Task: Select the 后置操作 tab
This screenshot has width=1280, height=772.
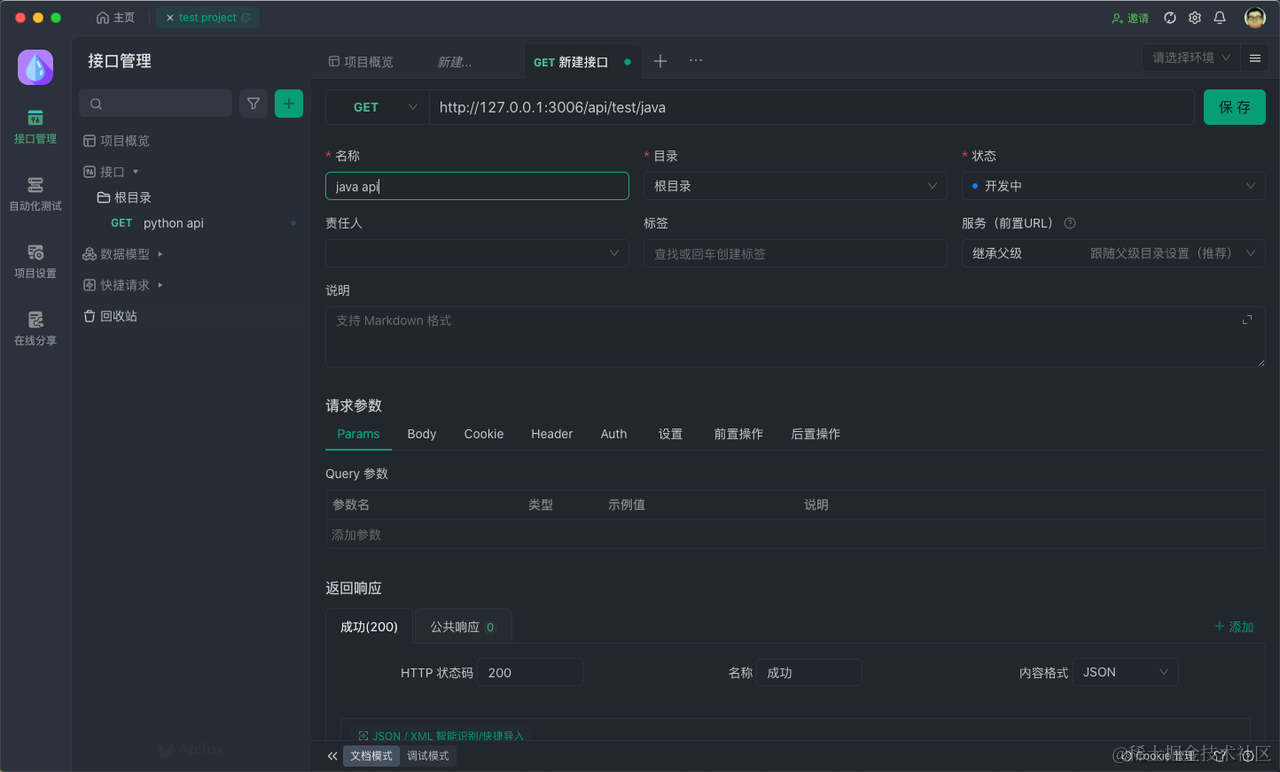Action: point(815,434)
